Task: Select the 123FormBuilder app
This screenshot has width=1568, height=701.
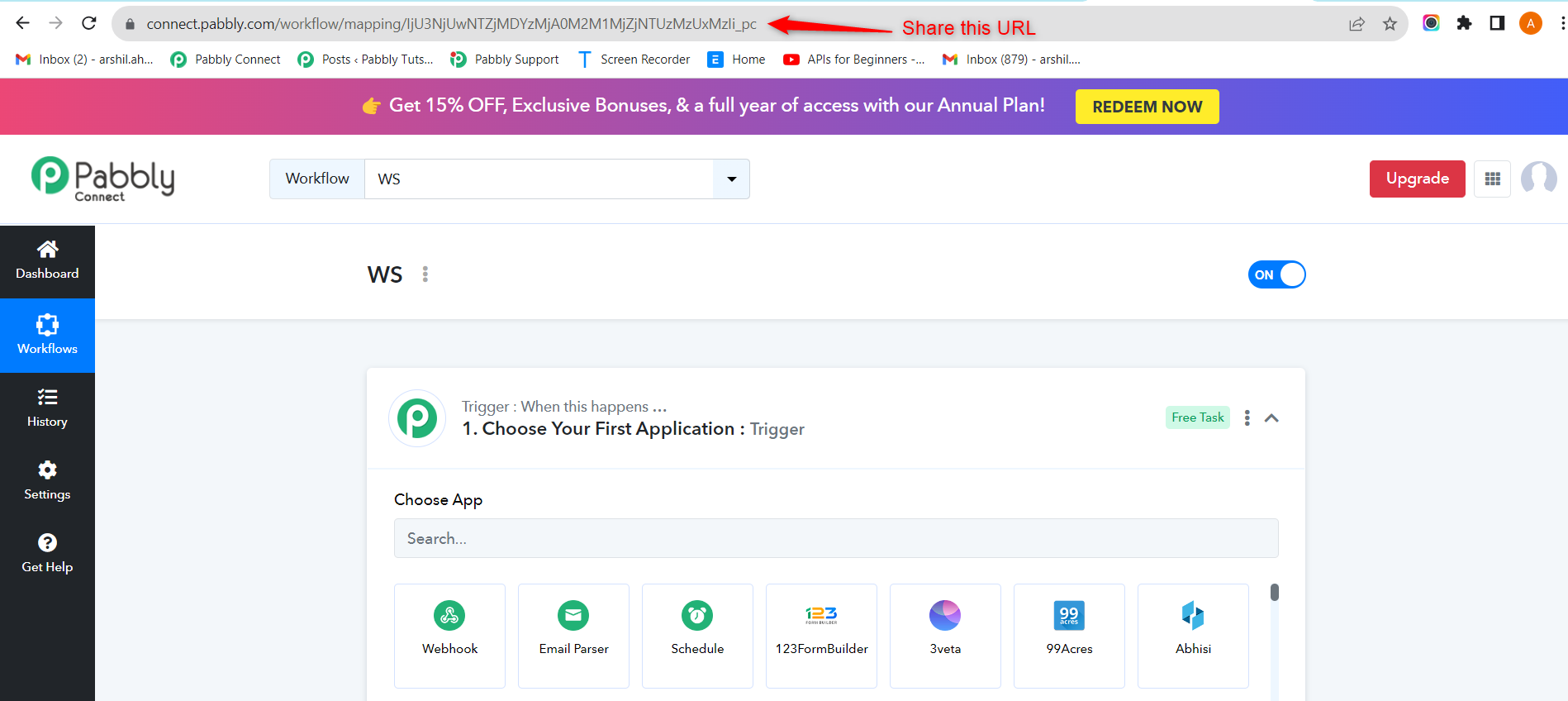Action: coord(821,636)
